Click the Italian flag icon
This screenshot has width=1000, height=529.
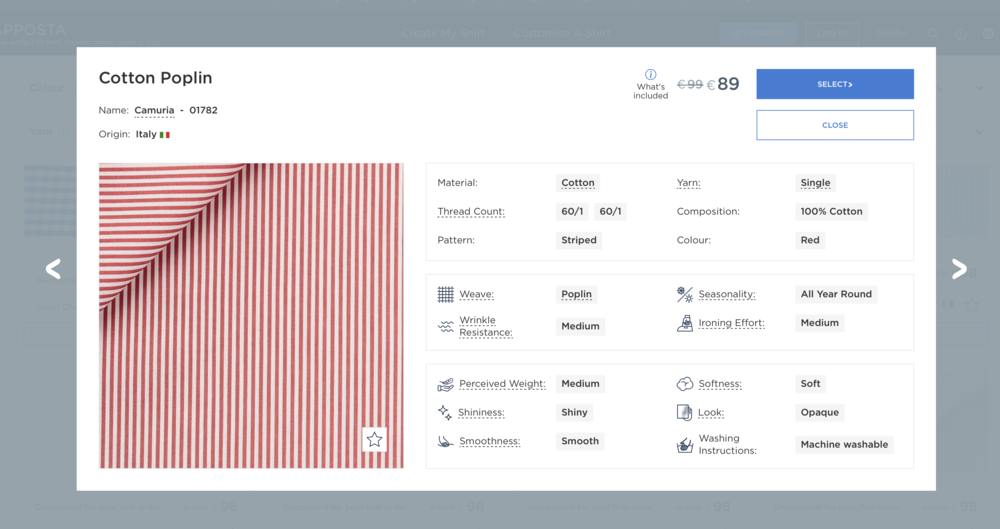coord(165,135)
